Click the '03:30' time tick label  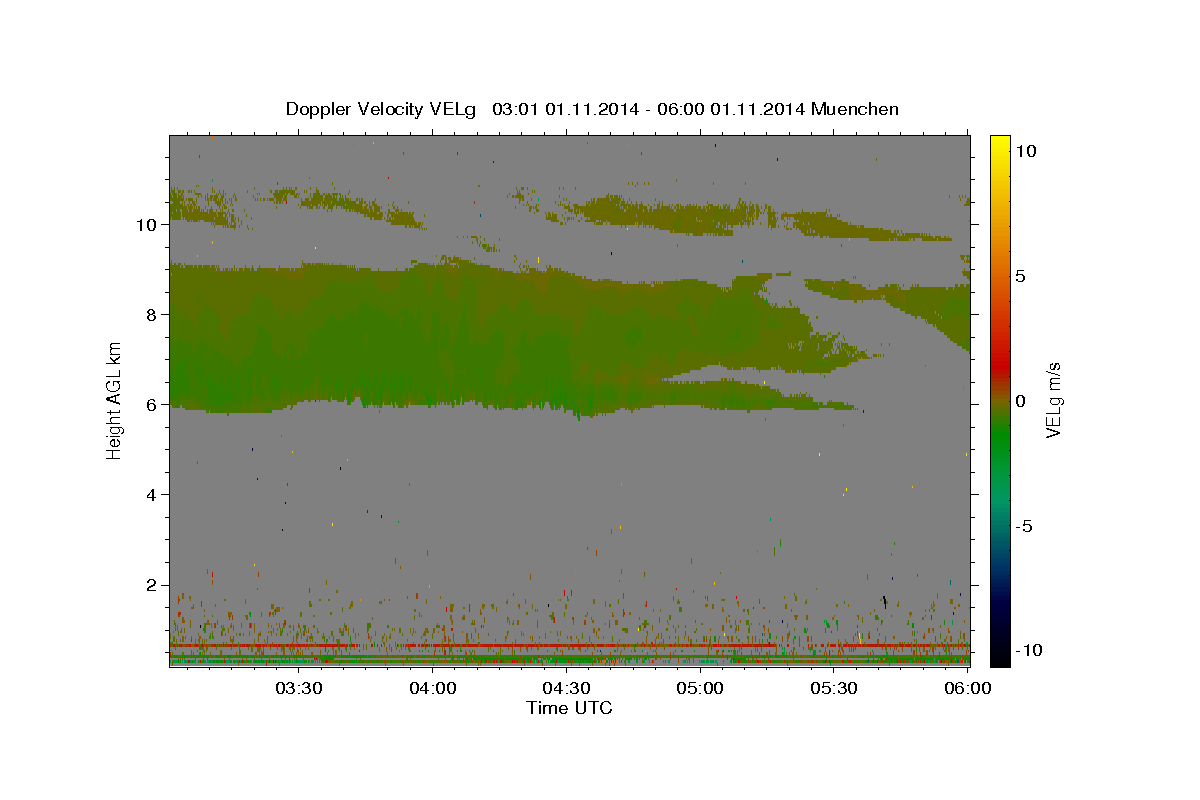click(x=298, y=688)
